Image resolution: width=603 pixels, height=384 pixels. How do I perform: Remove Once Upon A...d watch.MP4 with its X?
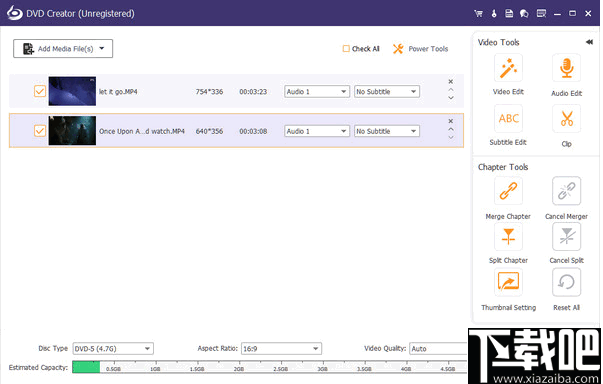[451, 121]
